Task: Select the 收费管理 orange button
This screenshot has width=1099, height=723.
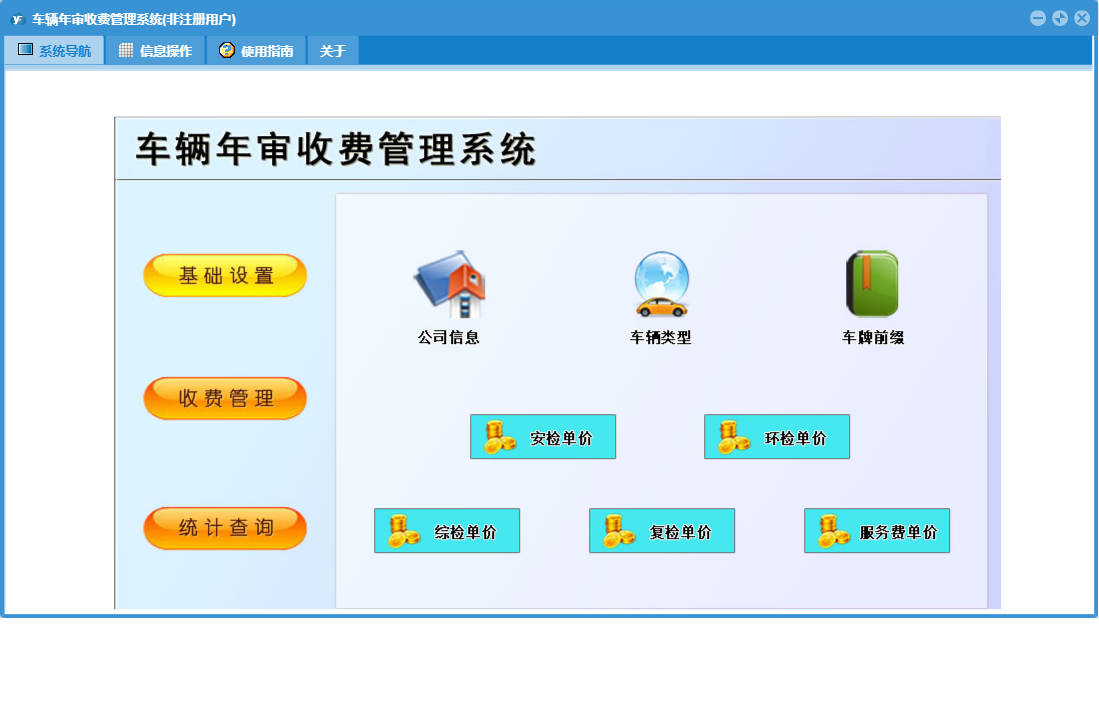Action: click(225, 398)
